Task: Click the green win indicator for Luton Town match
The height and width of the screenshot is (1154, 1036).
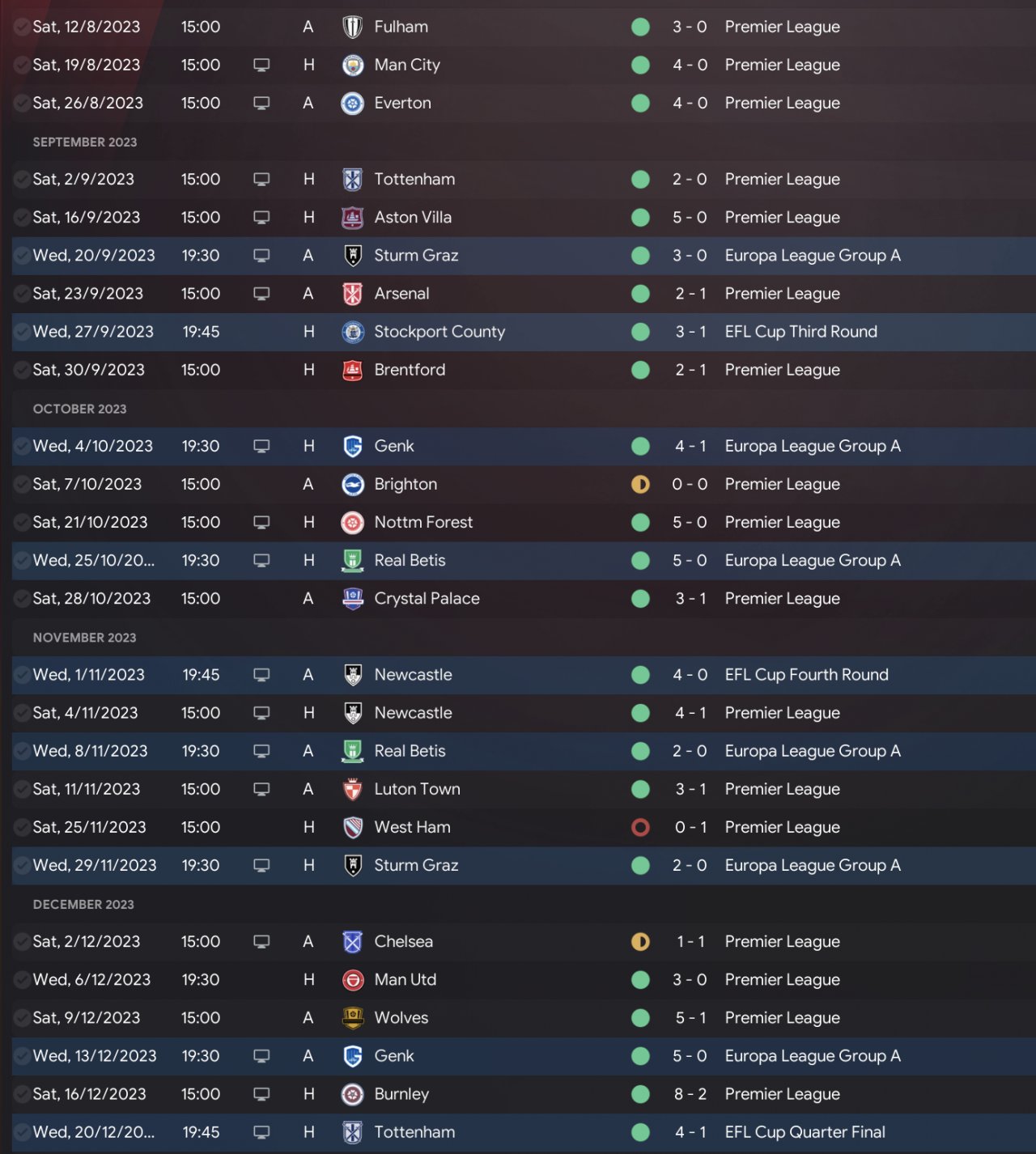Action: (x=640, y=789)
